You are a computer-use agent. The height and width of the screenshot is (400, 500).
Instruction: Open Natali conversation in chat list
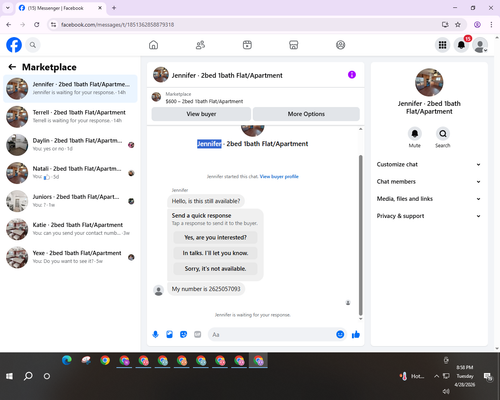tap(70, 173)
